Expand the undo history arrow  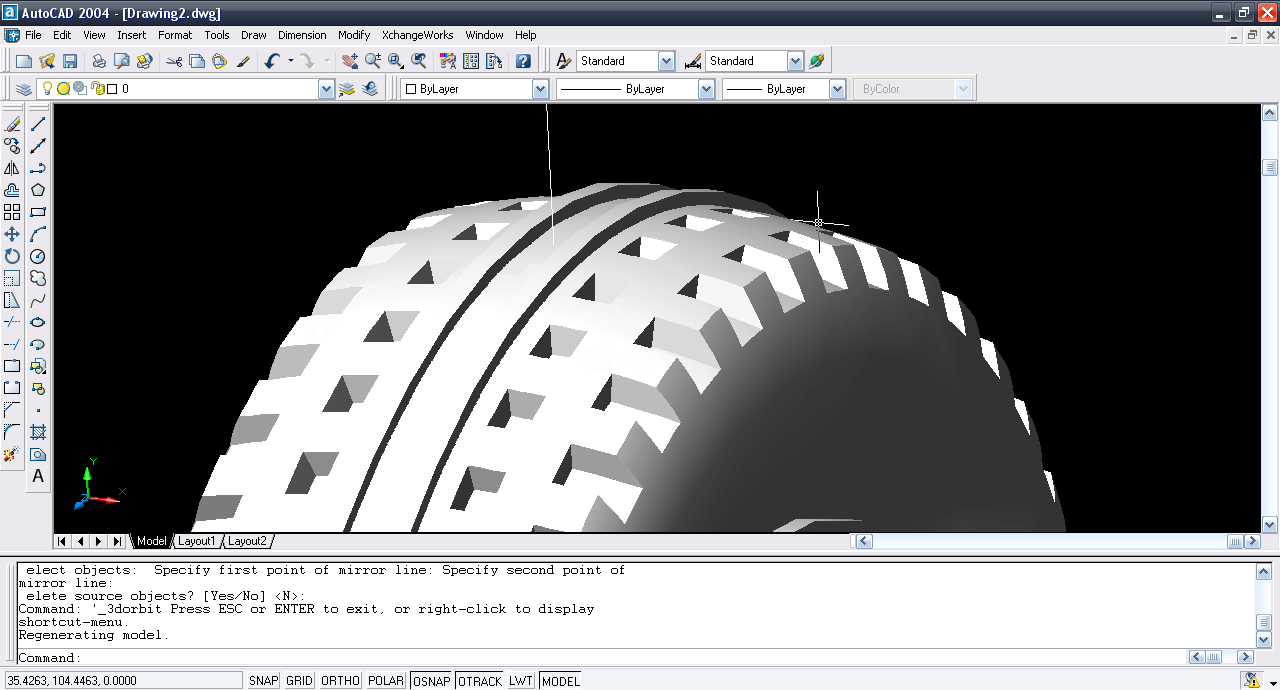[x=291, y=61]
